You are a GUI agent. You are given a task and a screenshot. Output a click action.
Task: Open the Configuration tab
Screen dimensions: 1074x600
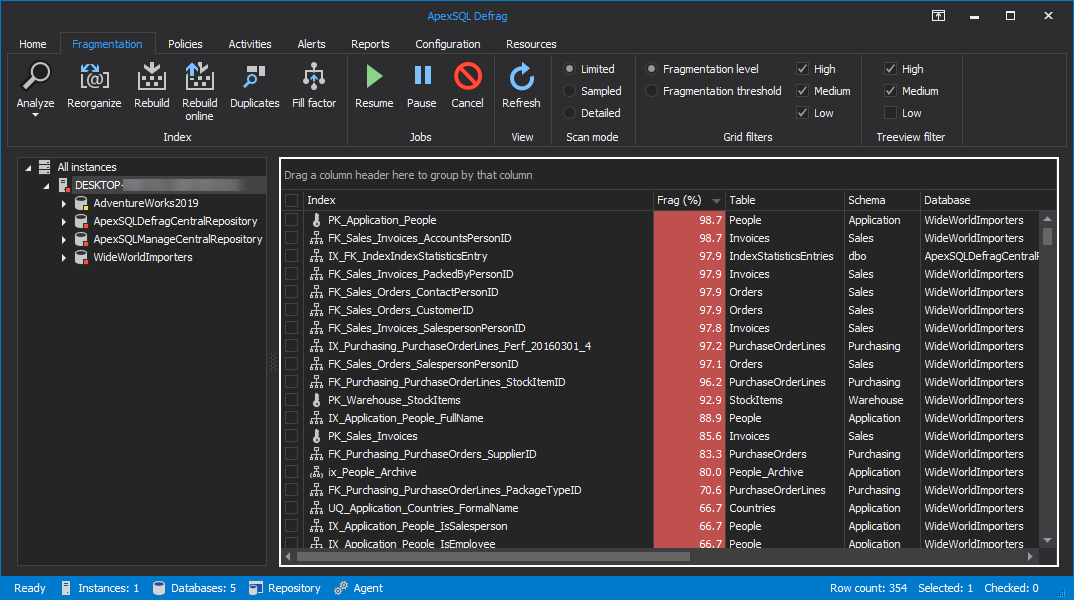point(448,44)
